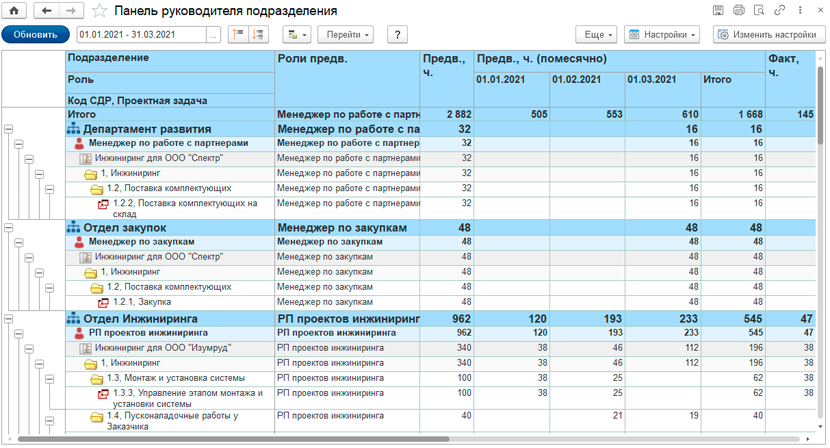Click the date period input field
This screenshot has width=830, height=448.
140,34
